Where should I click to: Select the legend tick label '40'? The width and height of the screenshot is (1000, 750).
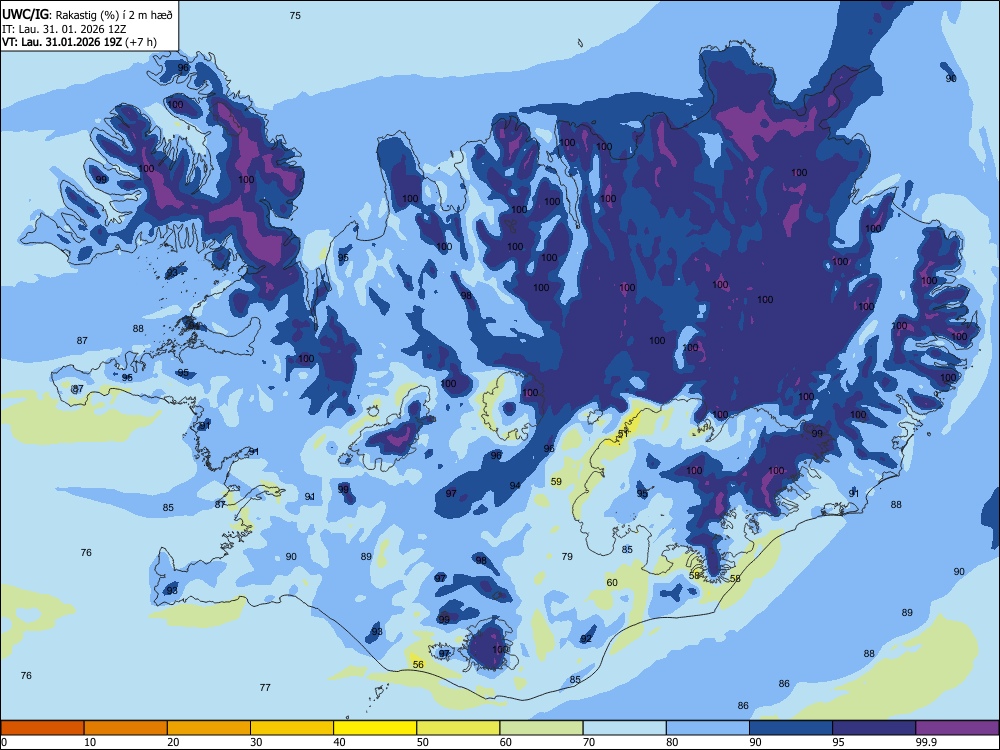point(340,742)
